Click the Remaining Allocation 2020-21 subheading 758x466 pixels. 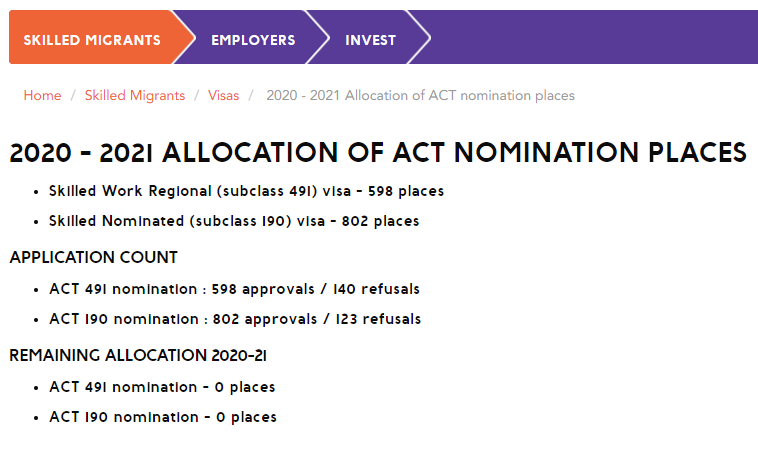point(138,355)
